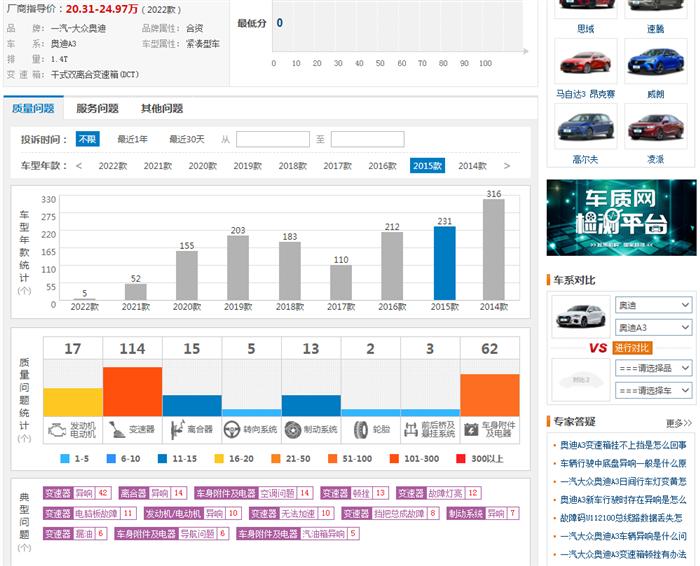
Task: Open the 请选择车 model dropdown
Action: [x=654, y=391]
